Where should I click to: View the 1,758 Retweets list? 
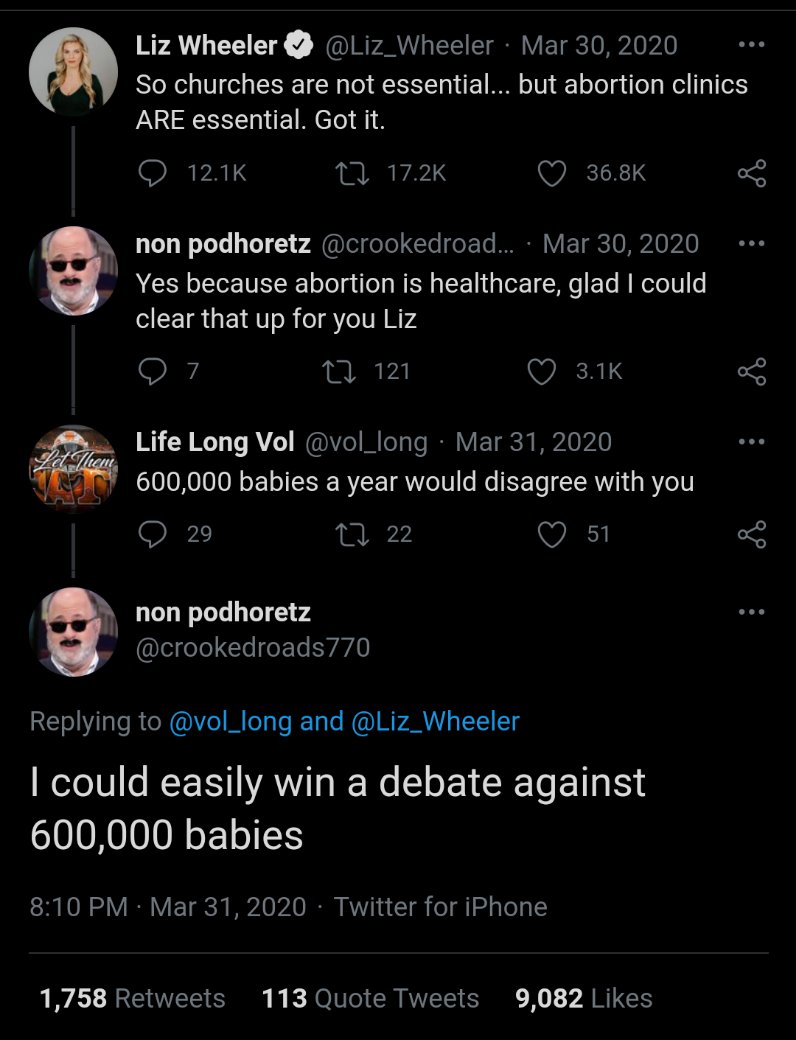tap(132, 998)
